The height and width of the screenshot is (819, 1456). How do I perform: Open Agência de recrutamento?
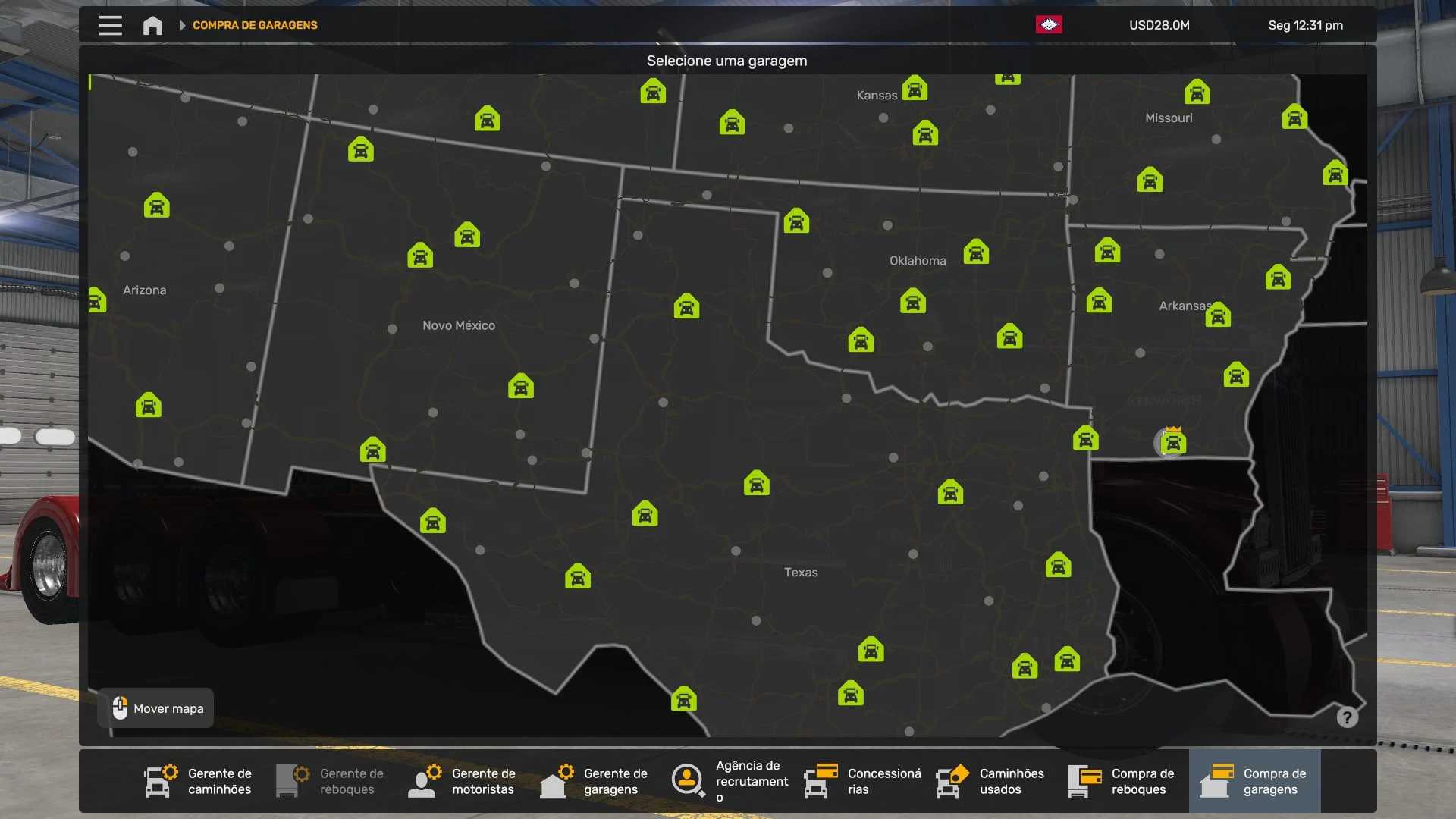730,781
